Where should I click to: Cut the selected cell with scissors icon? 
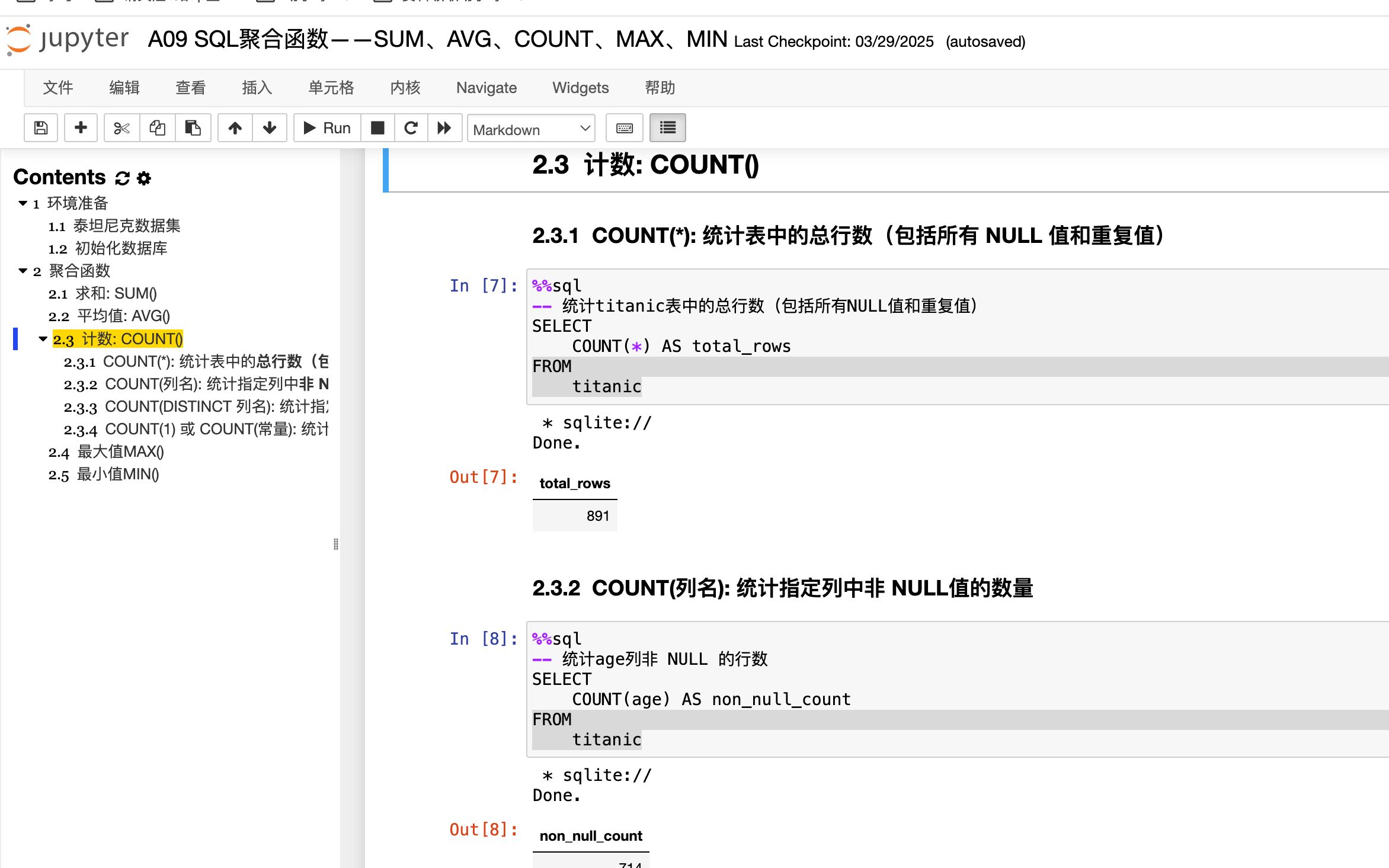121,128
